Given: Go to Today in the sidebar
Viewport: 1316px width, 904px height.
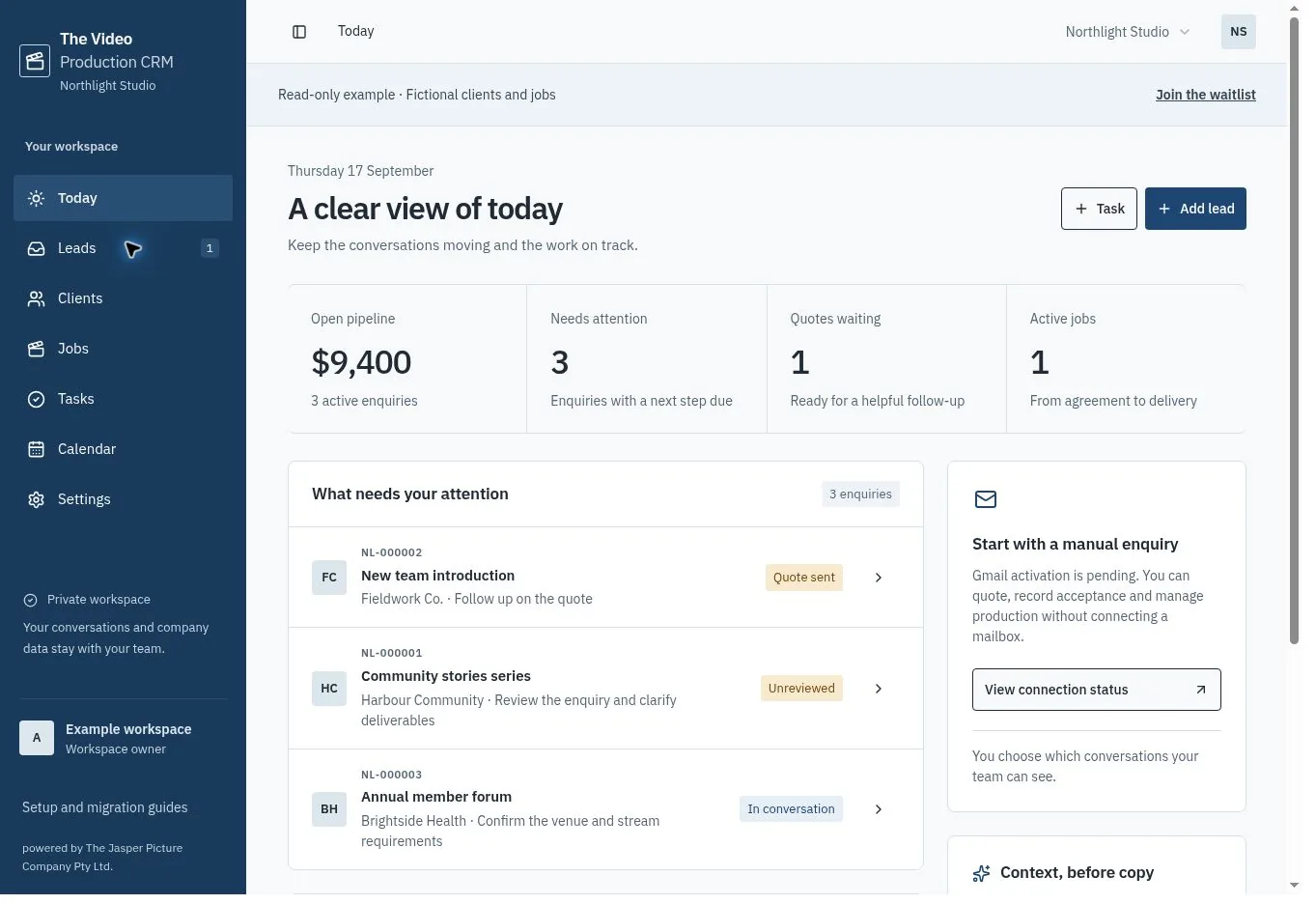Looking at the screenshot, I should coord(123,198).
